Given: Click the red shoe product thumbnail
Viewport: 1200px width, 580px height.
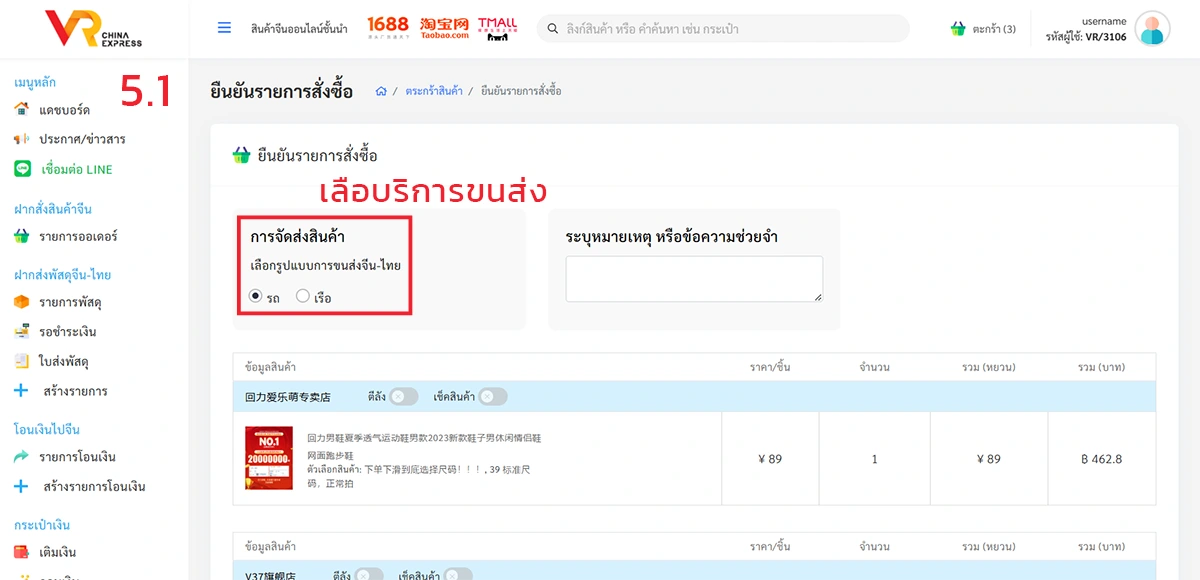Looking at the screenshot, I should [x=269, y=458].
